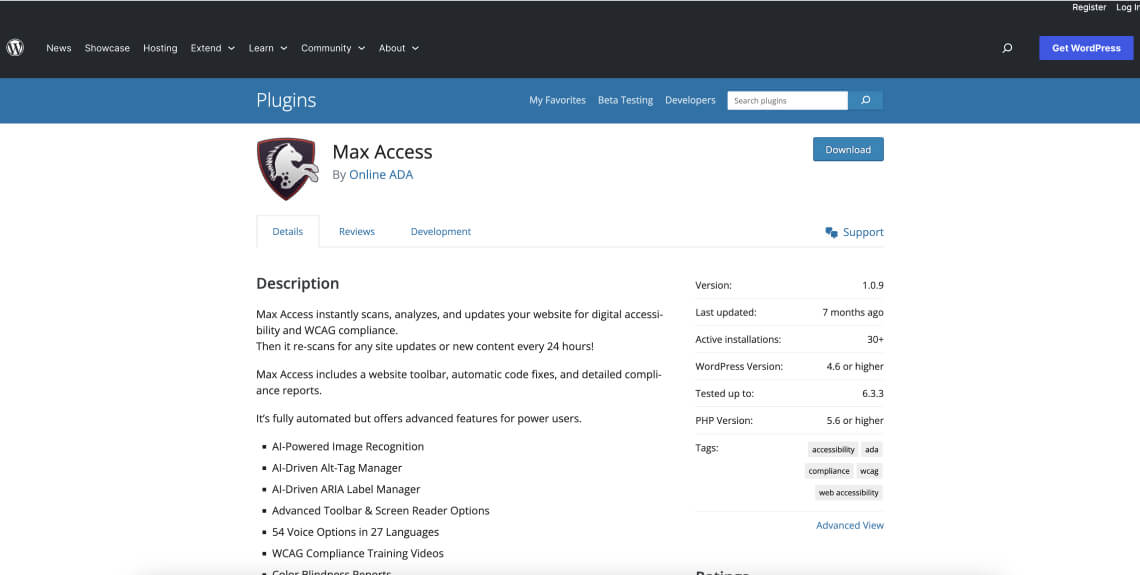
Task: Click the Get WordPress button
Action: pos(1086,48)
